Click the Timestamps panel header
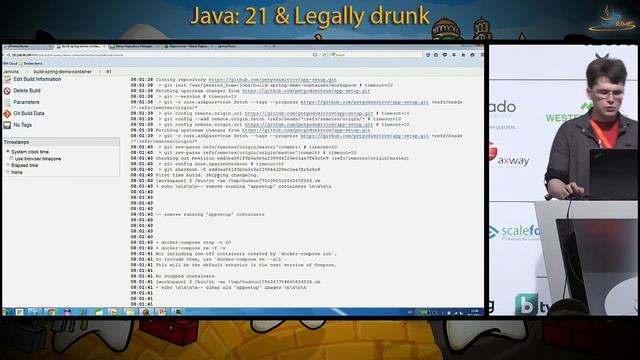The height and width of the screenshot is (360, 640). [61, 142]
